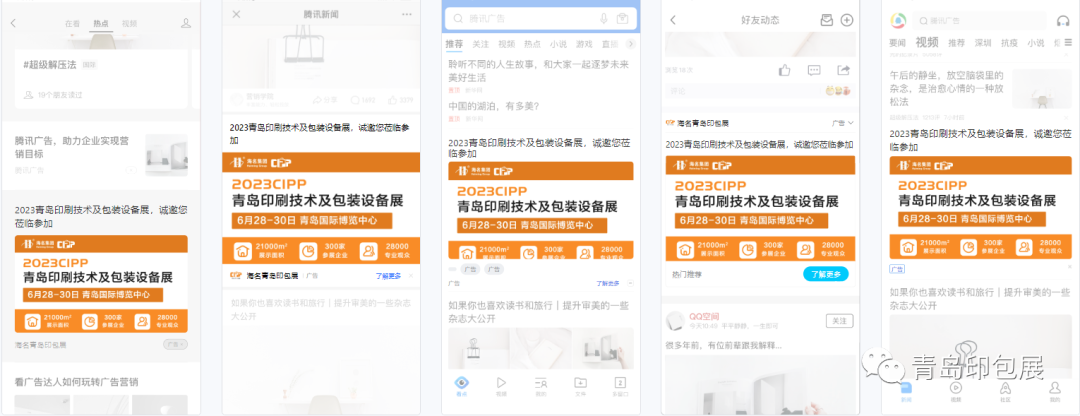Tap the comment icon showing 1692
1080x416 pixels.
(363, 101)
